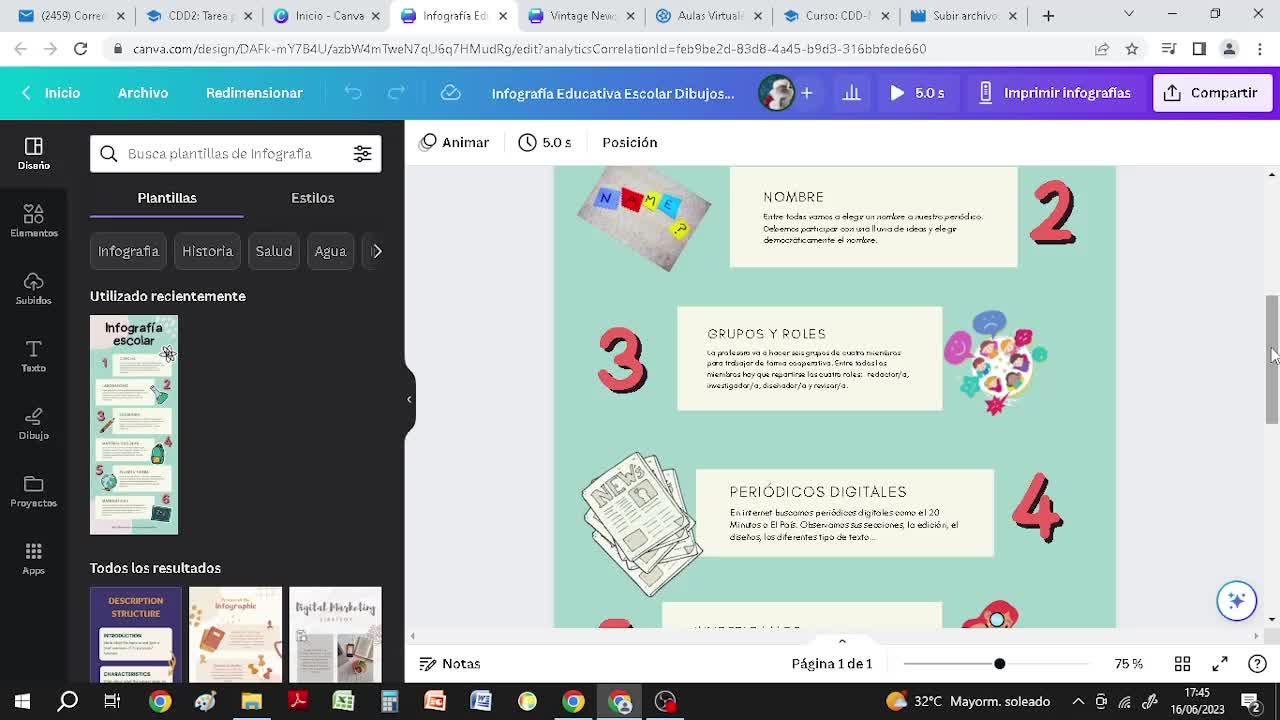The image size is (1280, 720).
Task: Select the Agua category chip
Action: click(330, 251)
